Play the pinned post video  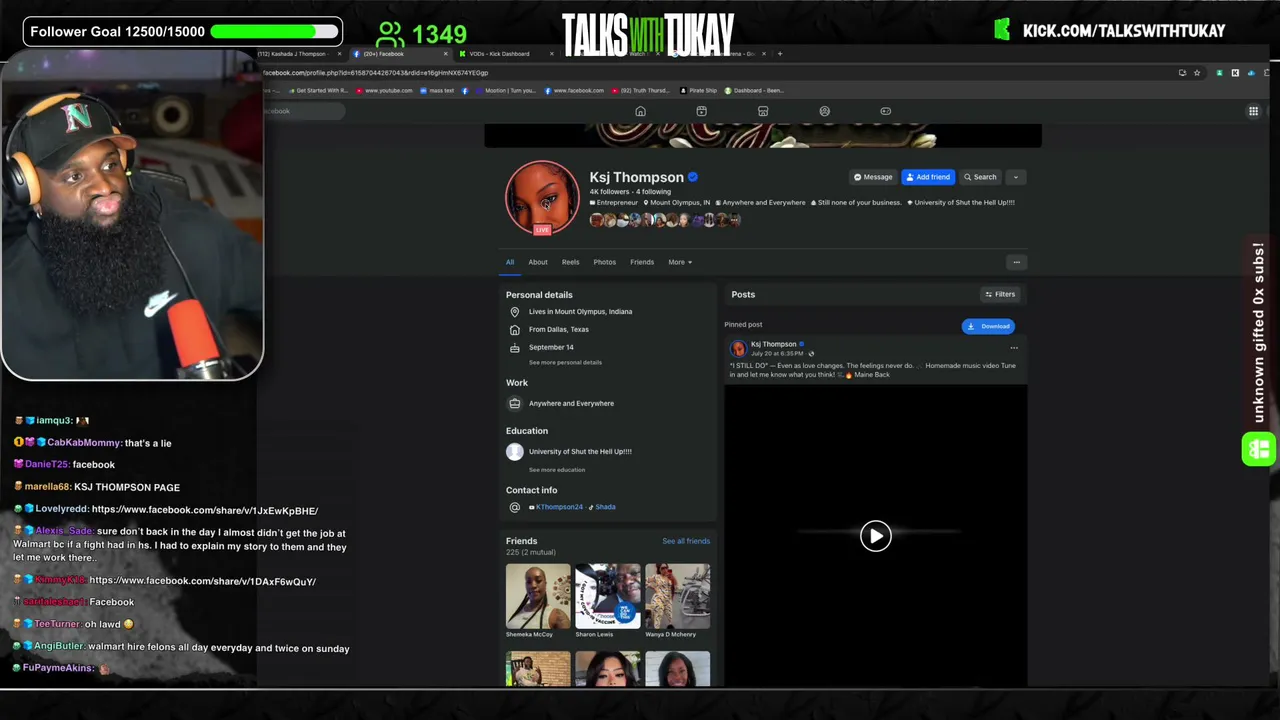[x=875, y=536]
